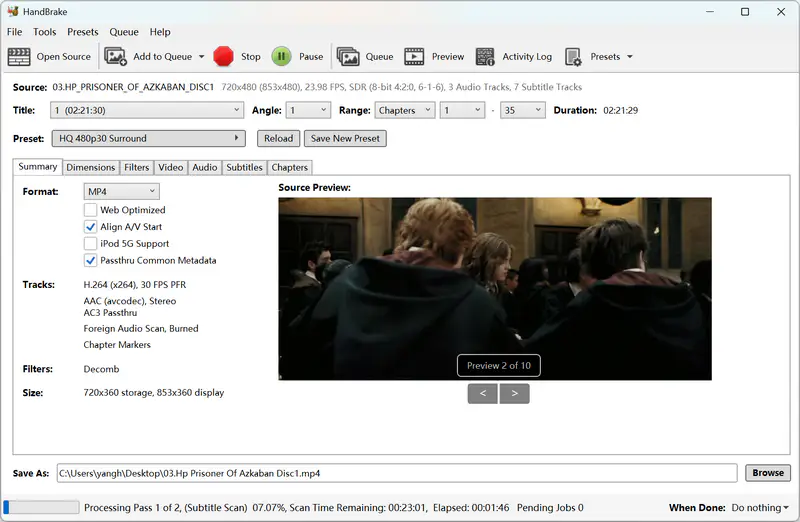Open the end chapter dropdown showing 35
800x522 pixels.
click(x=523, y=110)
